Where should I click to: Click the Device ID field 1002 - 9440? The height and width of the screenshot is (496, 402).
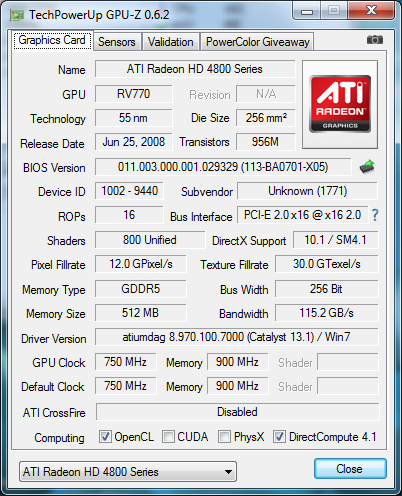pos(129,191)
